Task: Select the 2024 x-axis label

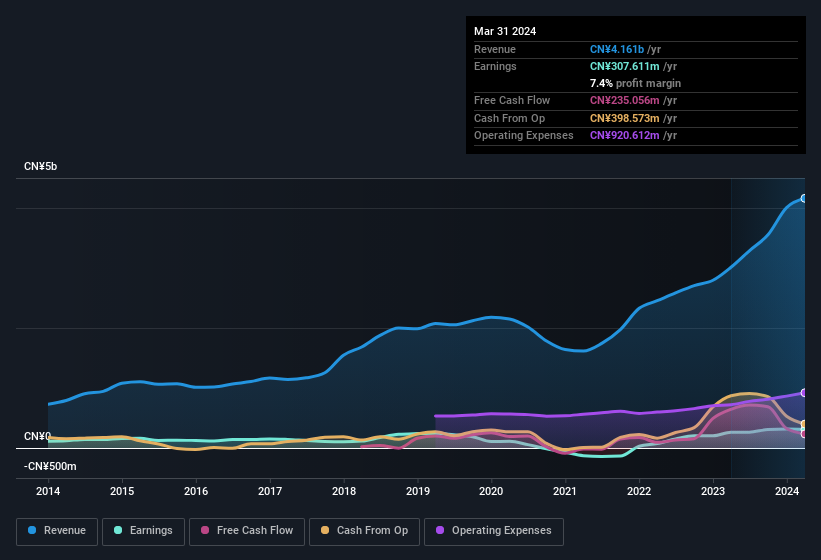Action: tap(787, 491)
